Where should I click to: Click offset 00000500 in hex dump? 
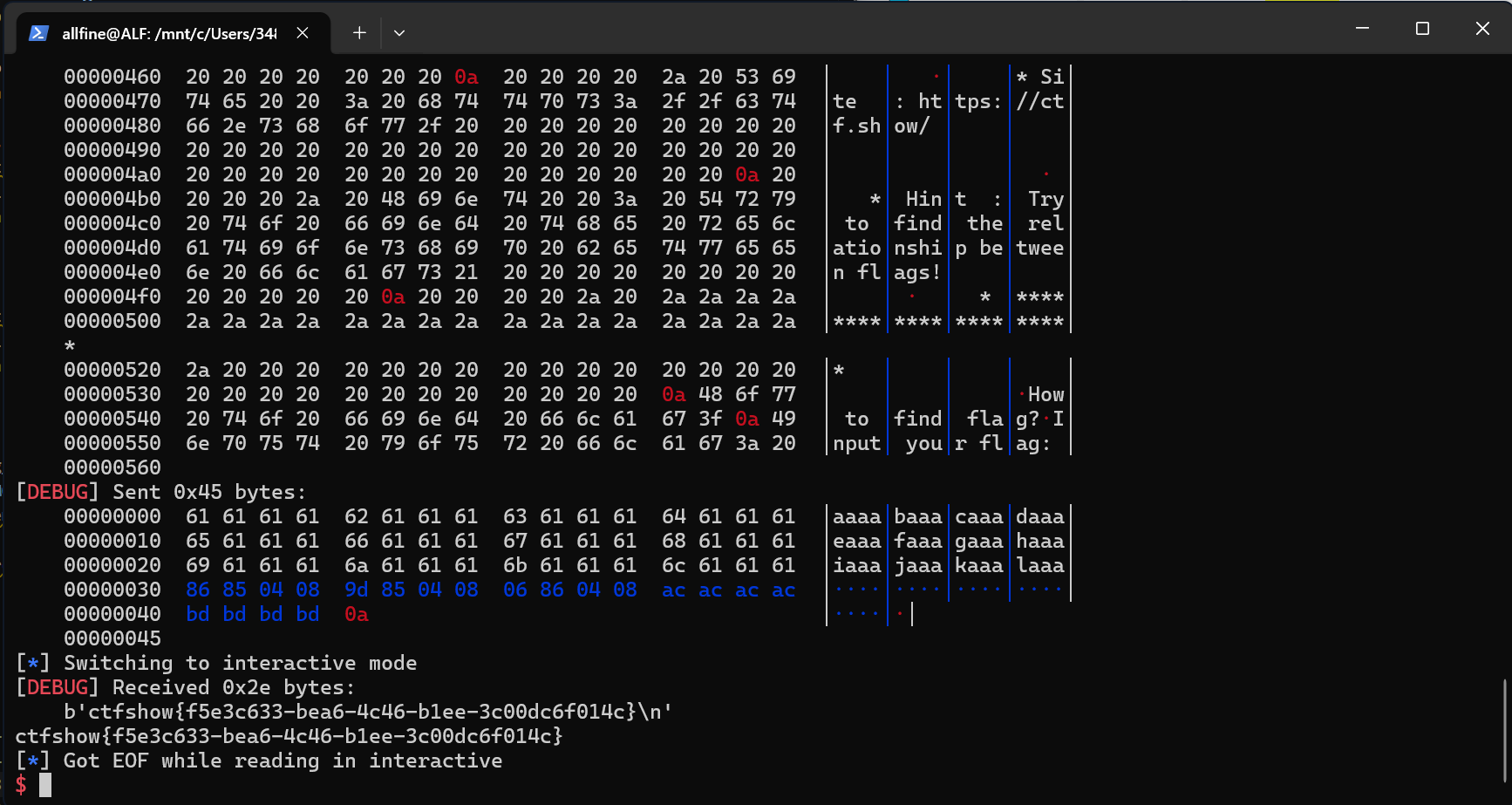click(x=112, y=321)
